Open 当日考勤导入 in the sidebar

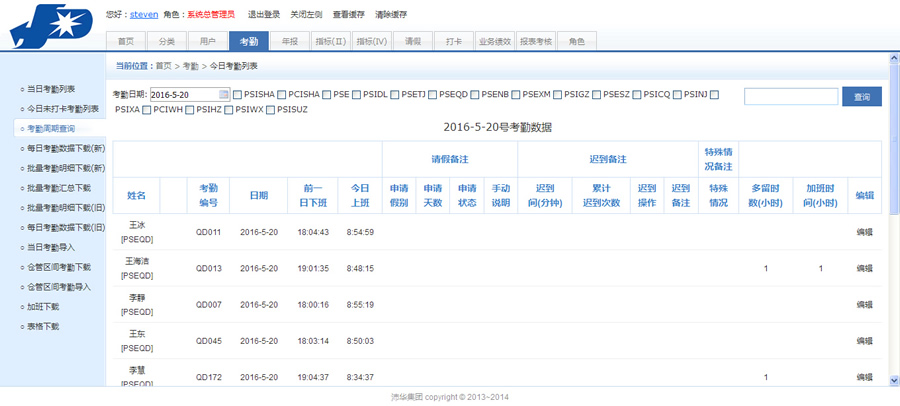pyautogui.click(x=51, y=247)
